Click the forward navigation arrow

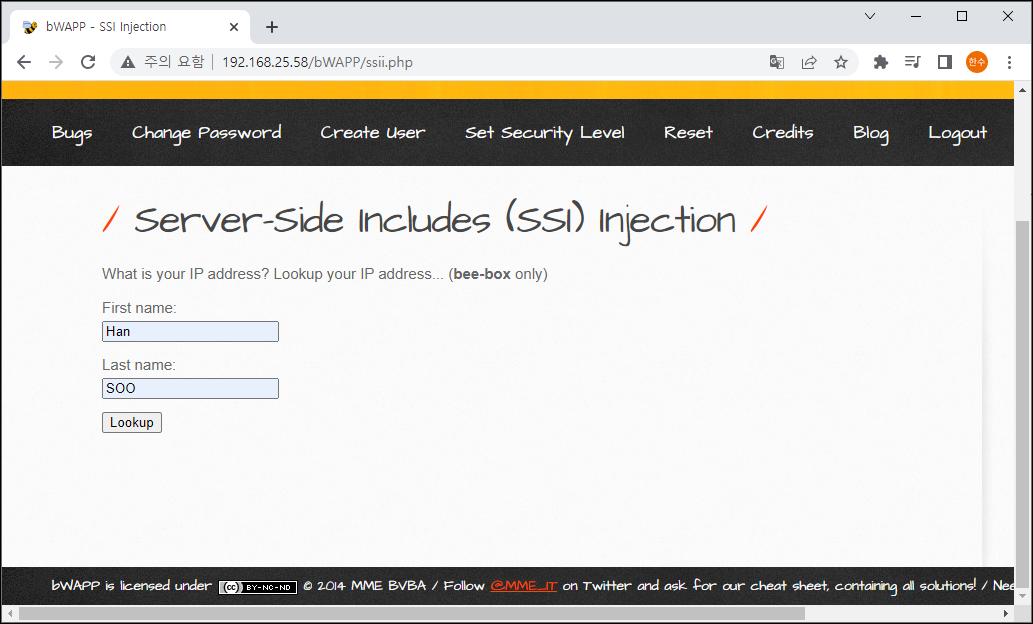click(56, 62)
